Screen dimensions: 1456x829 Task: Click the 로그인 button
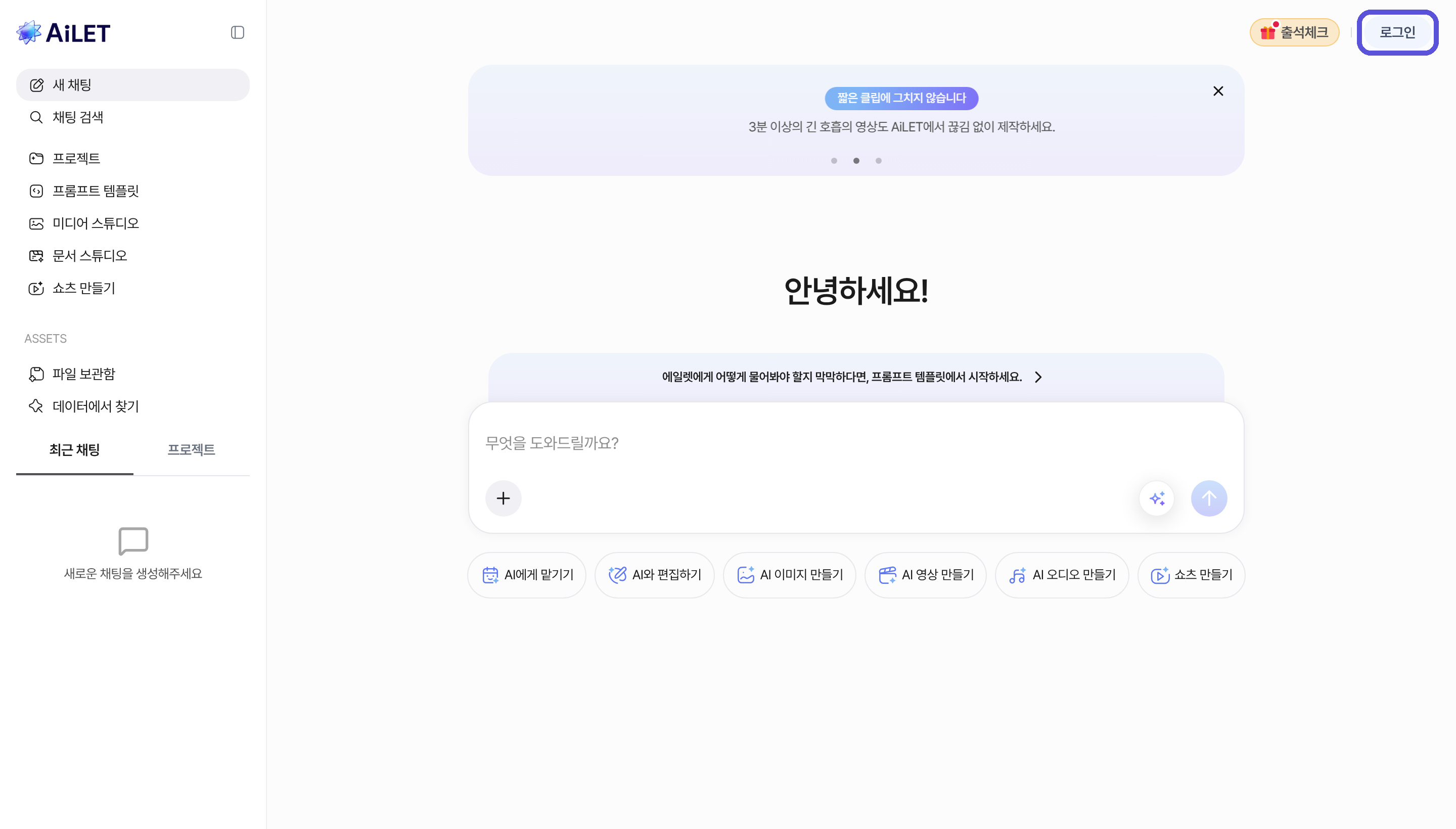(1397, 32)
